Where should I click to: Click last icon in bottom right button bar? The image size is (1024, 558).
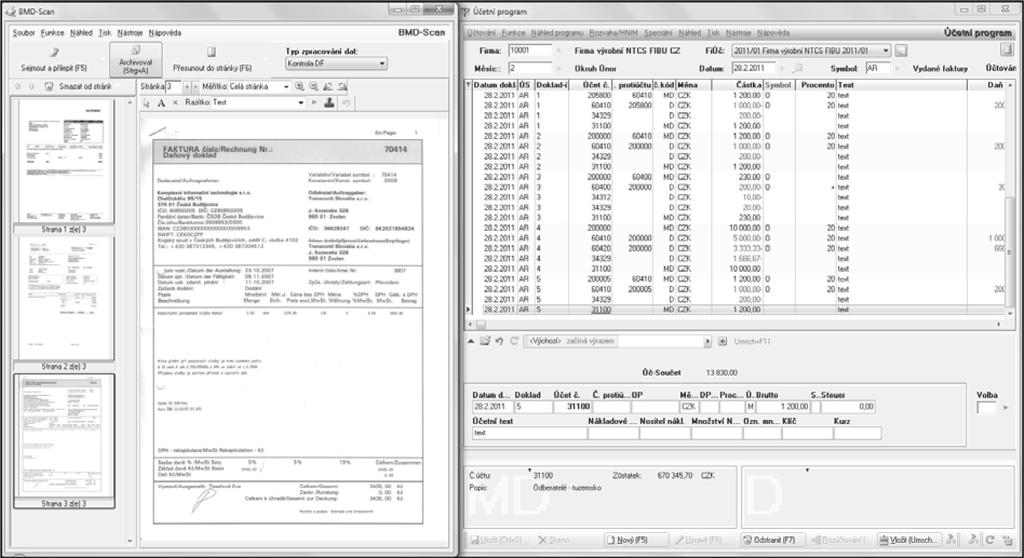coord(1006,540)
